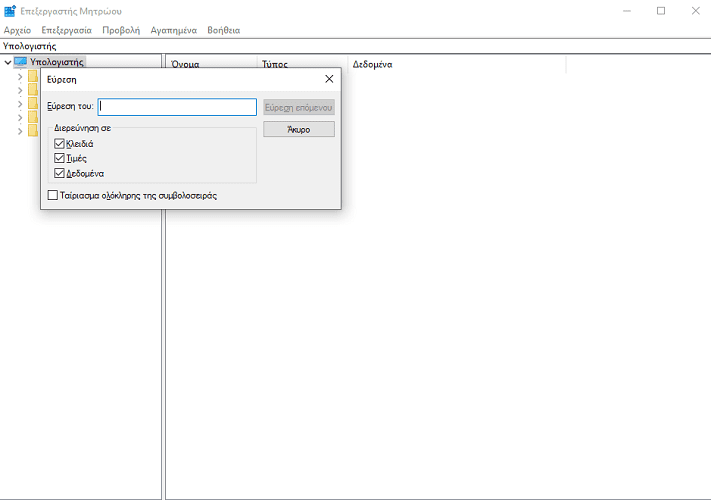The width and height of the screenshot is (711, 500).
Task: Click the Δεδομένα column header
Action: click(457, 64)
